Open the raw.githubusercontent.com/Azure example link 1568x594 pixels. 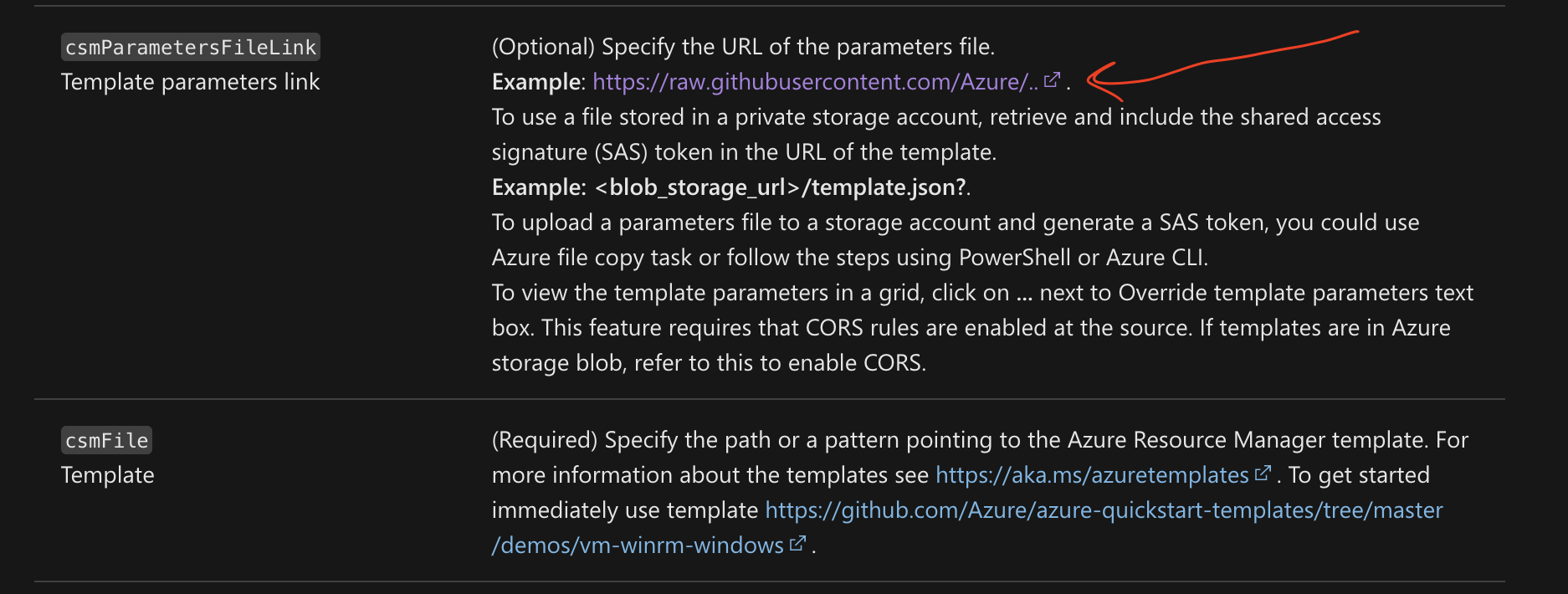pyautogui.click(x=815, y=82)
